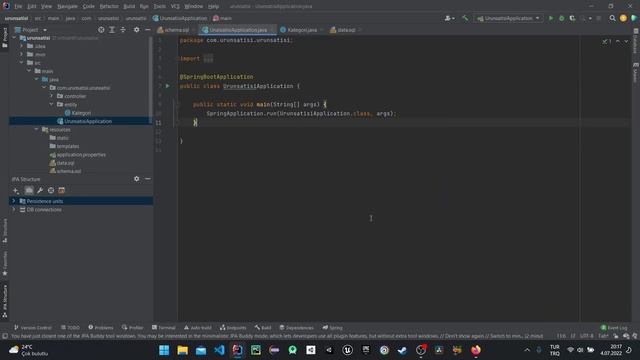Collapse the urunsatisi root project node
This screenshot has width=640, height=360.
(x=14, y=38)
